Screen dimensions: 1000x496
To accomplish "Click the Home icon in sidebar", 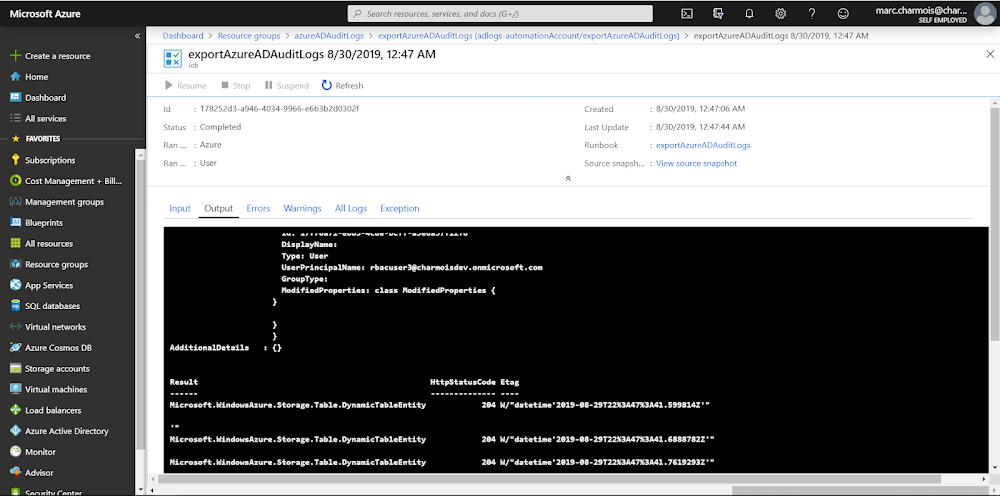I will (16, 77).
